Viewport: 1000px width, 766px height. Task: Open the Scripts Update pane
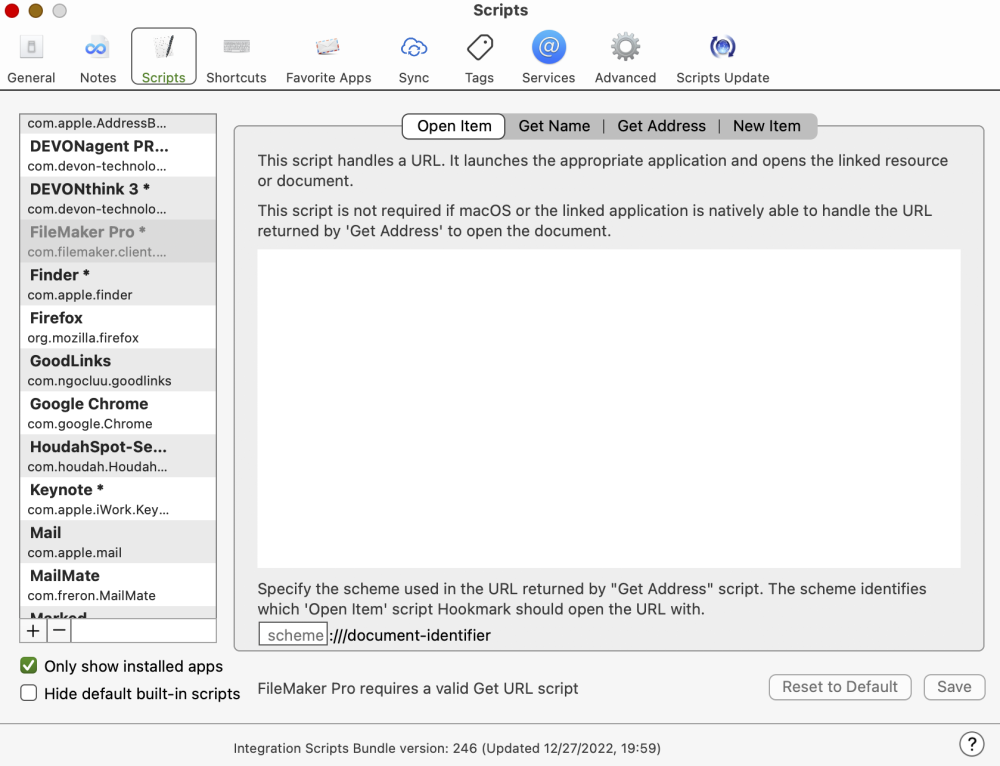click(722, 58)
